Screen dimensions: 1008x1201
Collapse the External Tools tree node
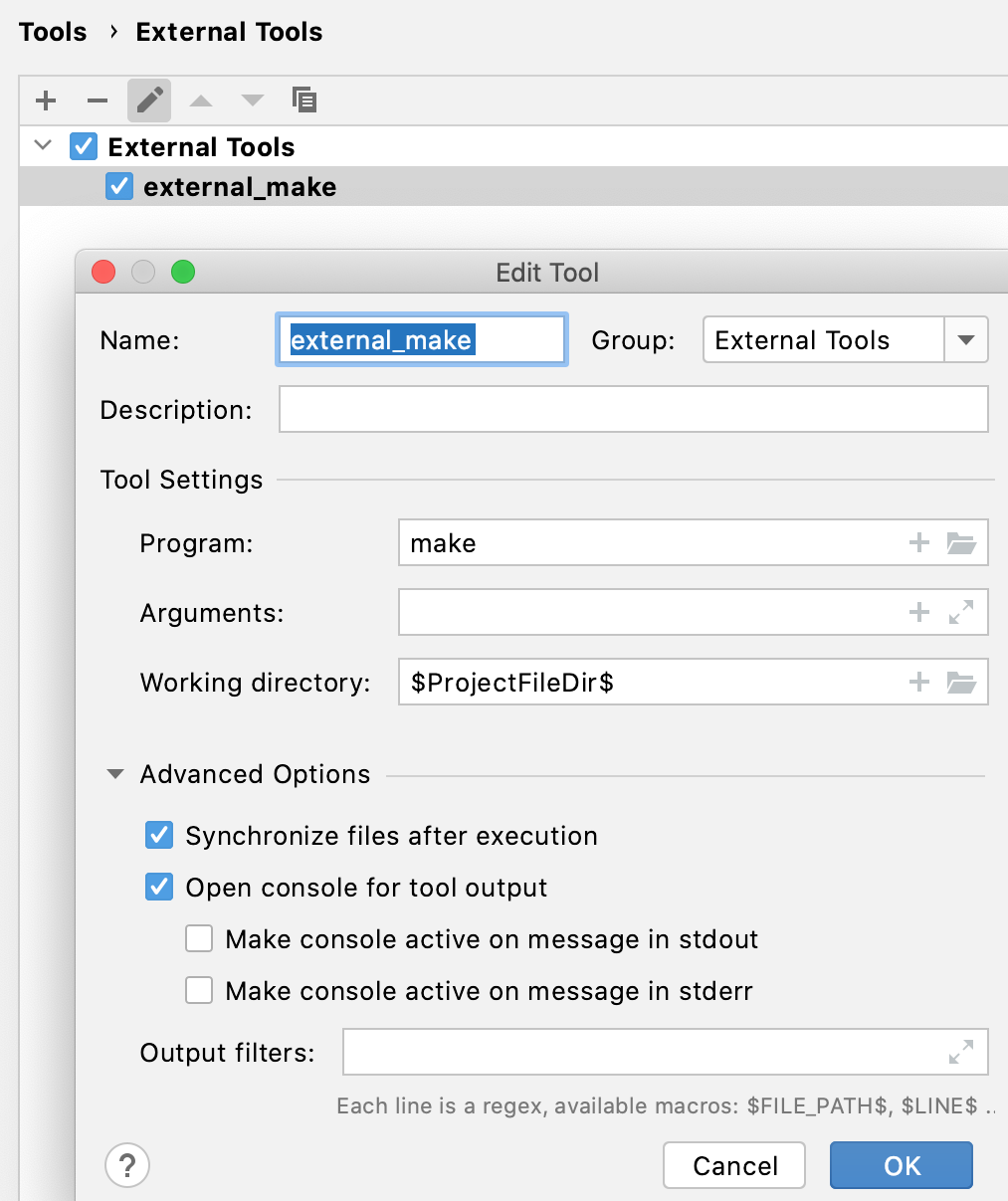point(42,146)
